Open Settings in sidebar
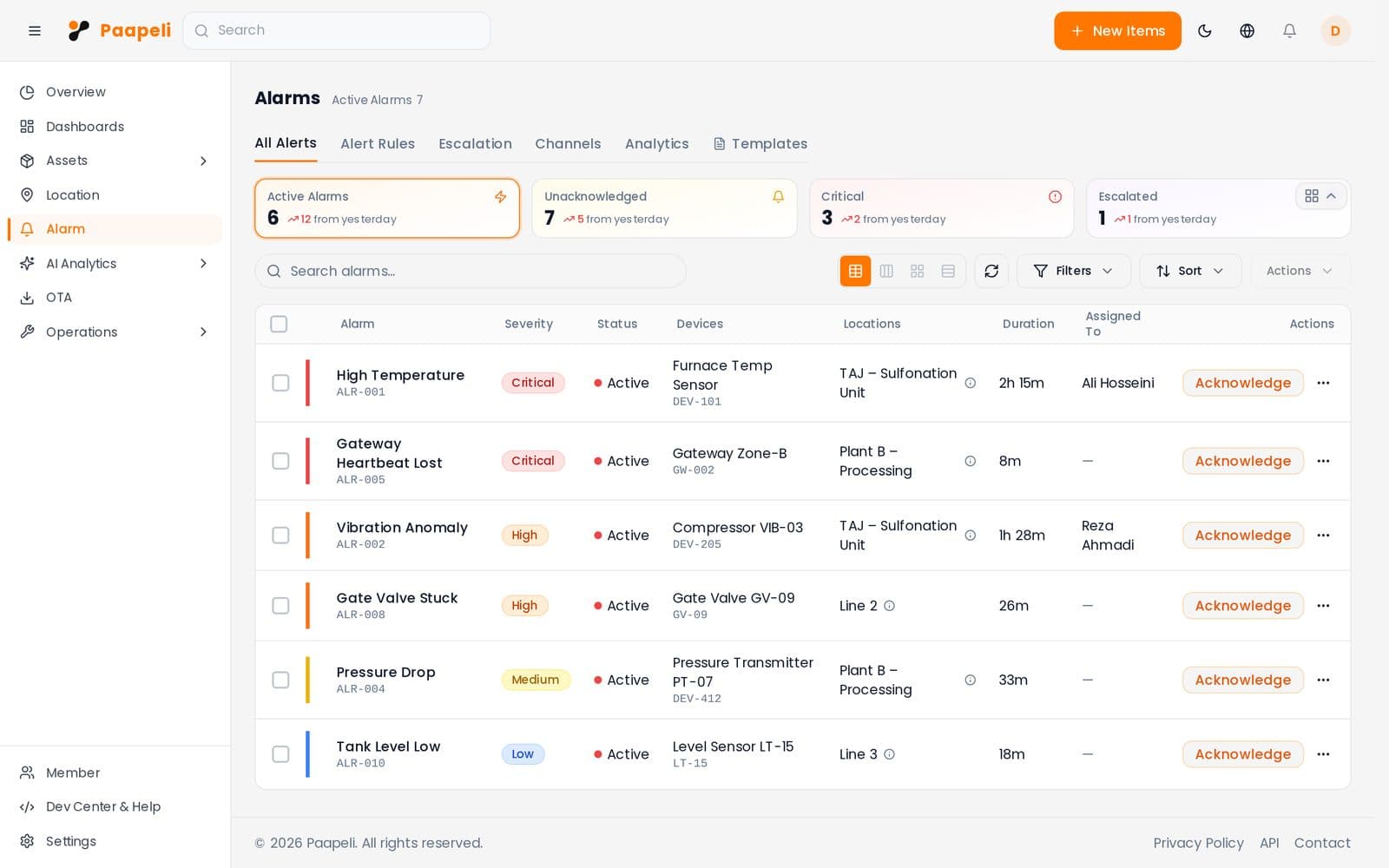 [115, 841]
